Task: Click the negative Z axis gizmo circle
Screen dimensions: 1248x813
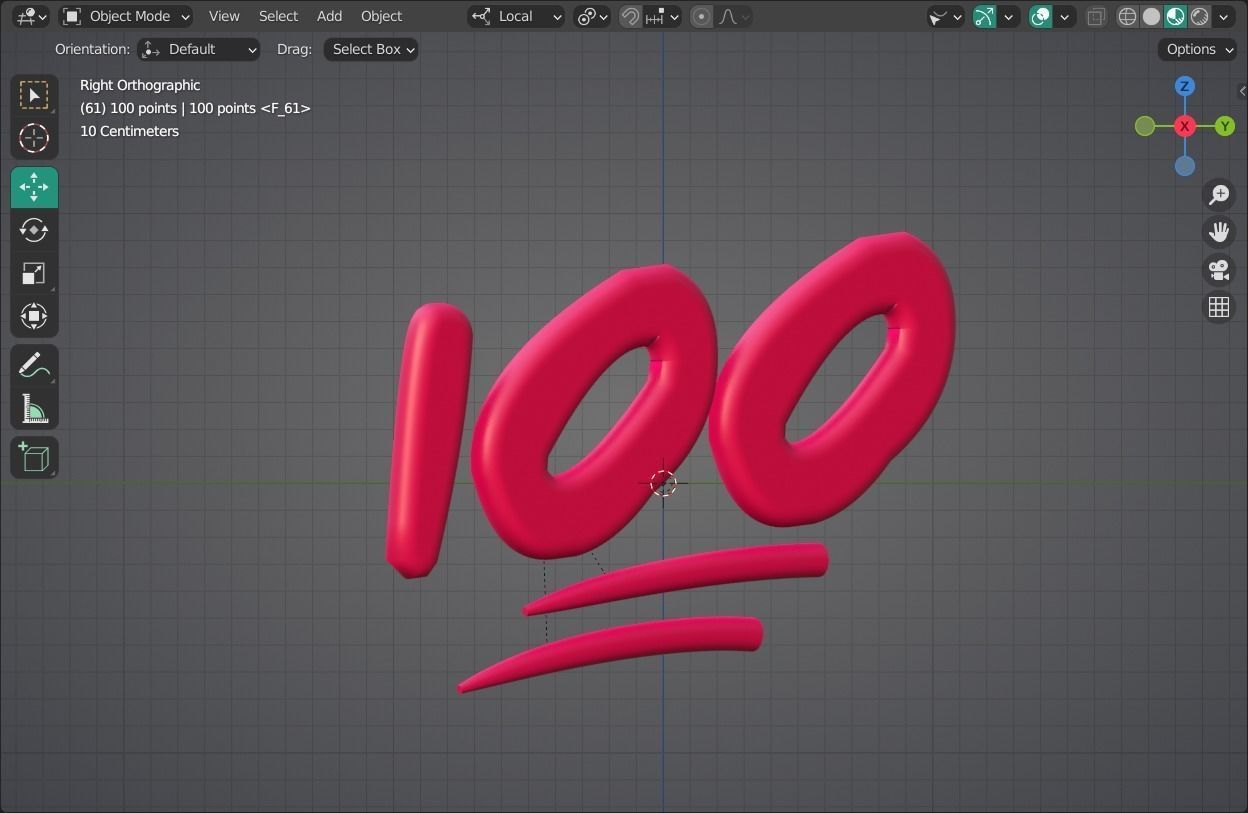Action: 1185,166
